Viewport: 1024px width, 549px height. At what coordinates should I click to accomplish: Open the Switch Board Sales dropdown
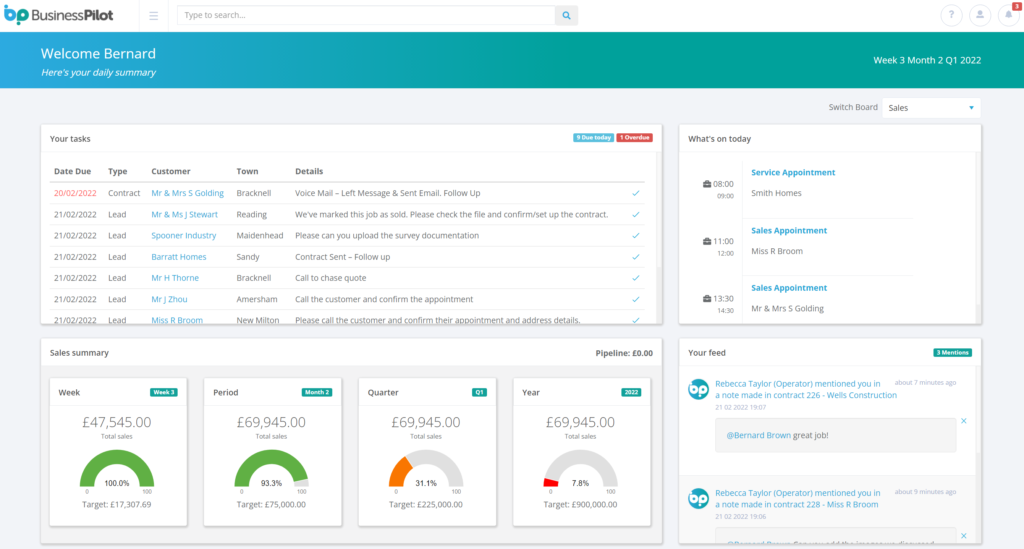(931, 108)
